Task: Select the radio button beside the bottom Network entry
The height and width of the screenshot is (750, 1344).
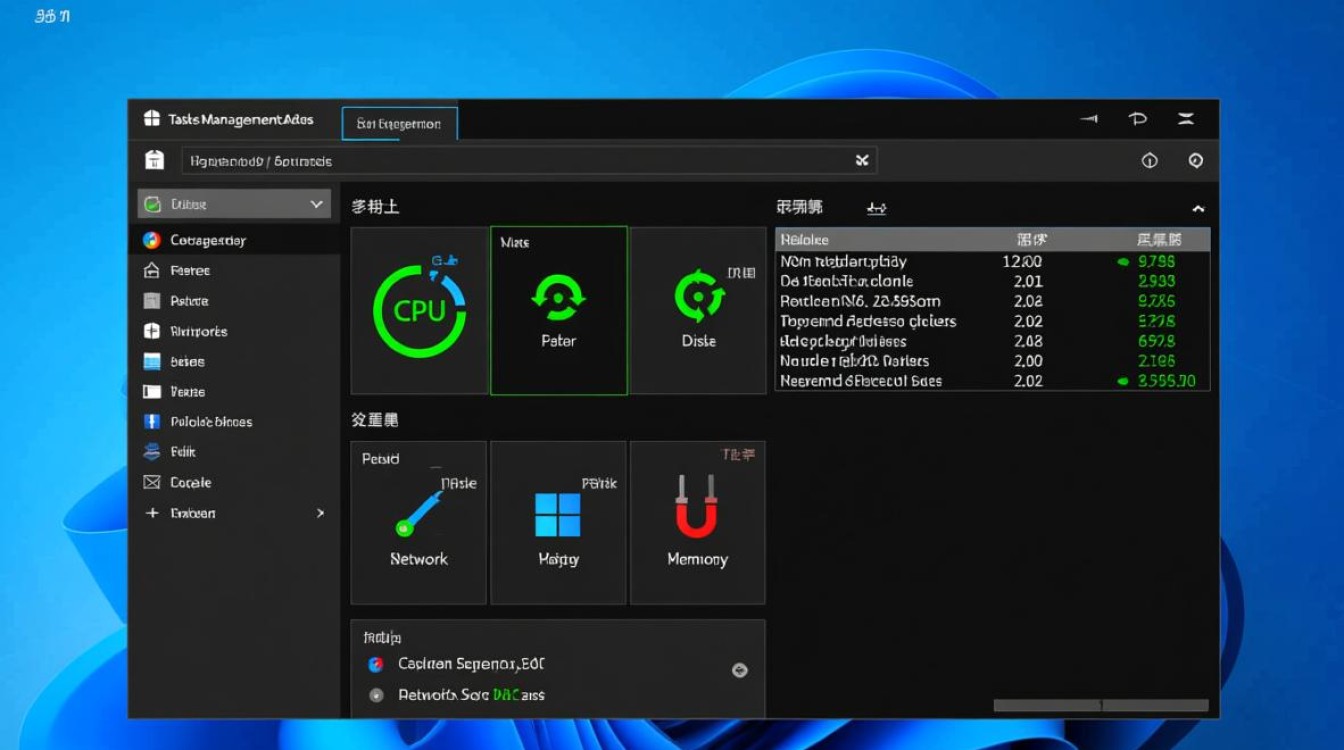Action: coord(376,695)
